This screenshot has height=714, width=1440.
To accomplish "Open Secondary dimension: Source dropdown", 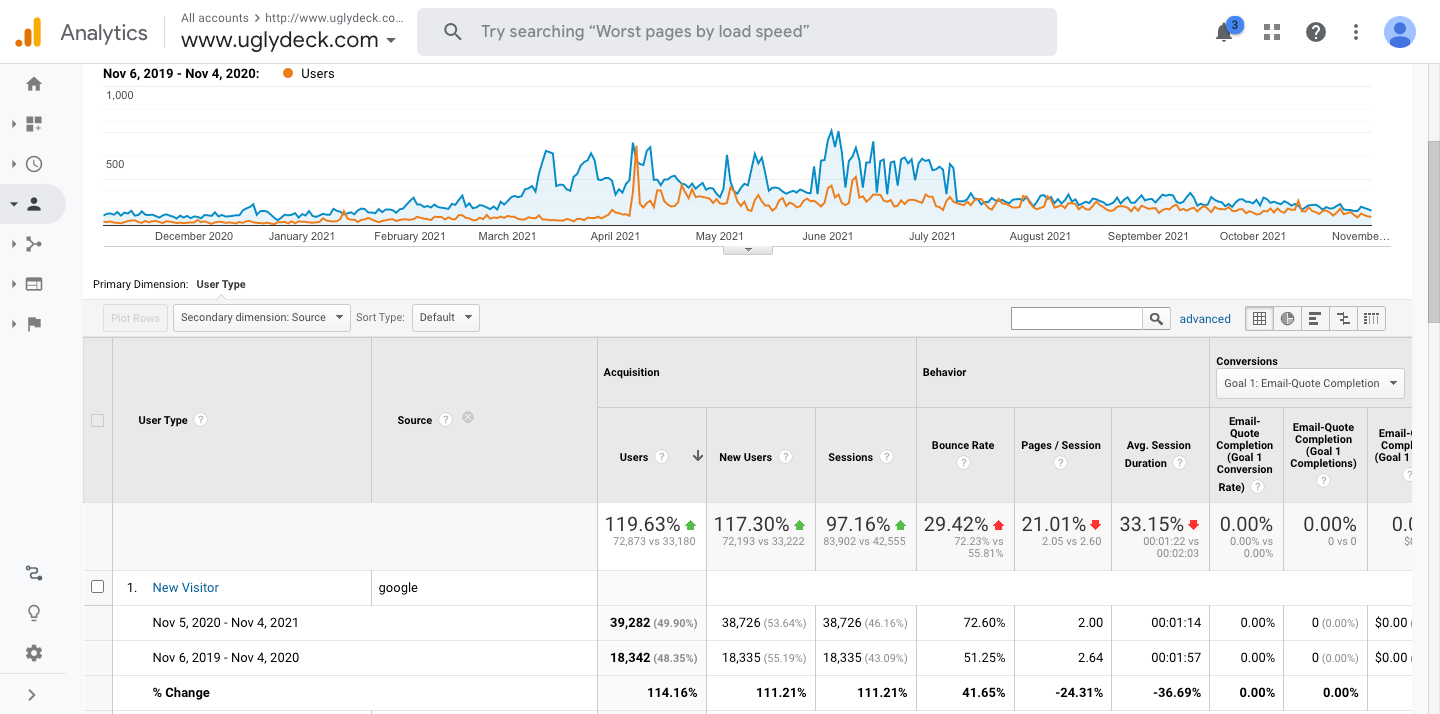I will (x=262, y=318).
